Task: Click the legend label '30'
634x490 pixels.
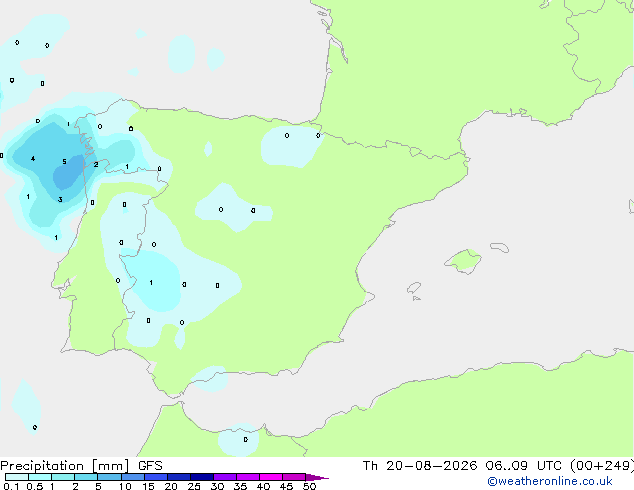Action: point(217,486)
